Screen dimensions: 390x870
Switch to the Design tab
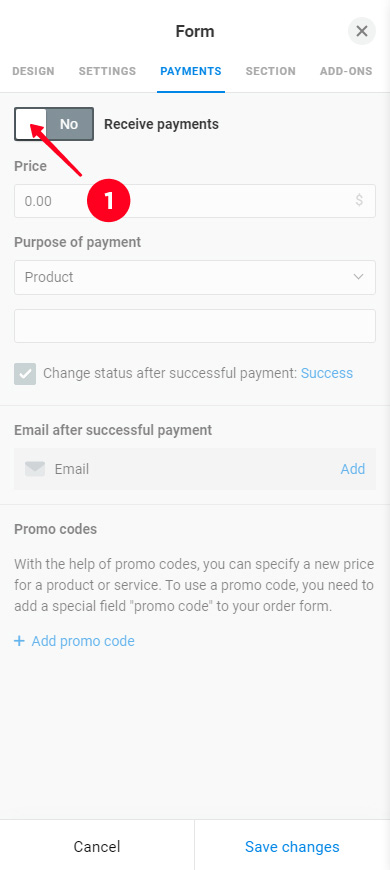point(33,71)
